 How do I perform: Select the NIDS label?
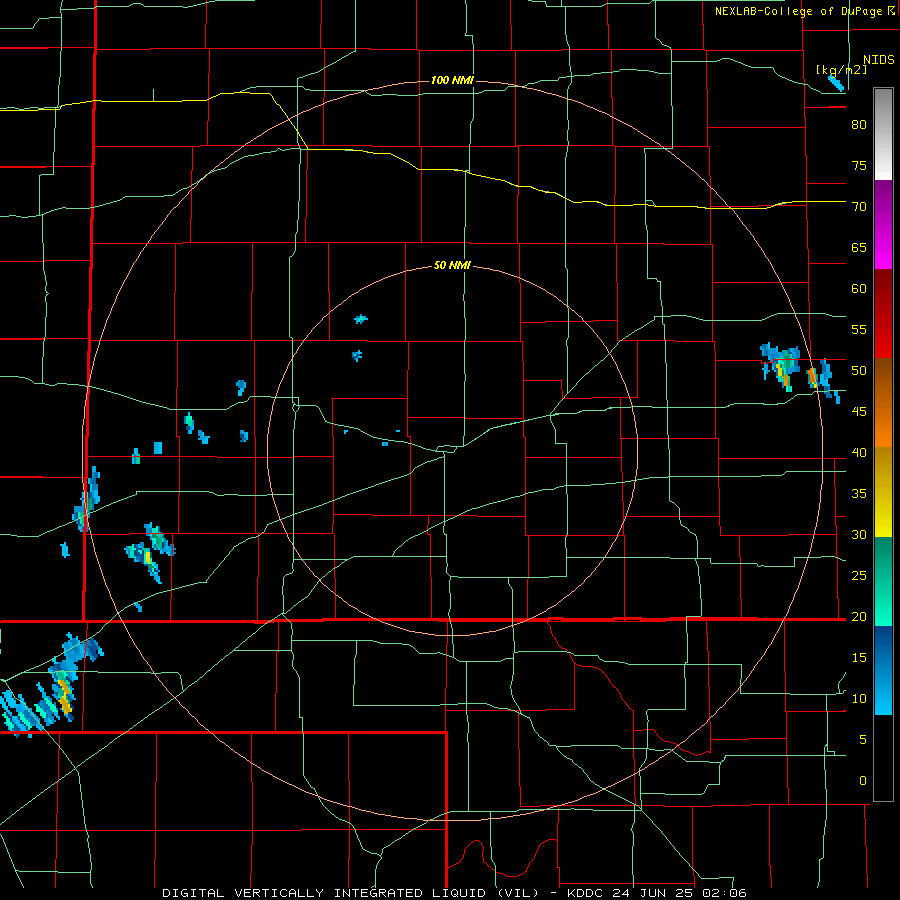(879, 59)
